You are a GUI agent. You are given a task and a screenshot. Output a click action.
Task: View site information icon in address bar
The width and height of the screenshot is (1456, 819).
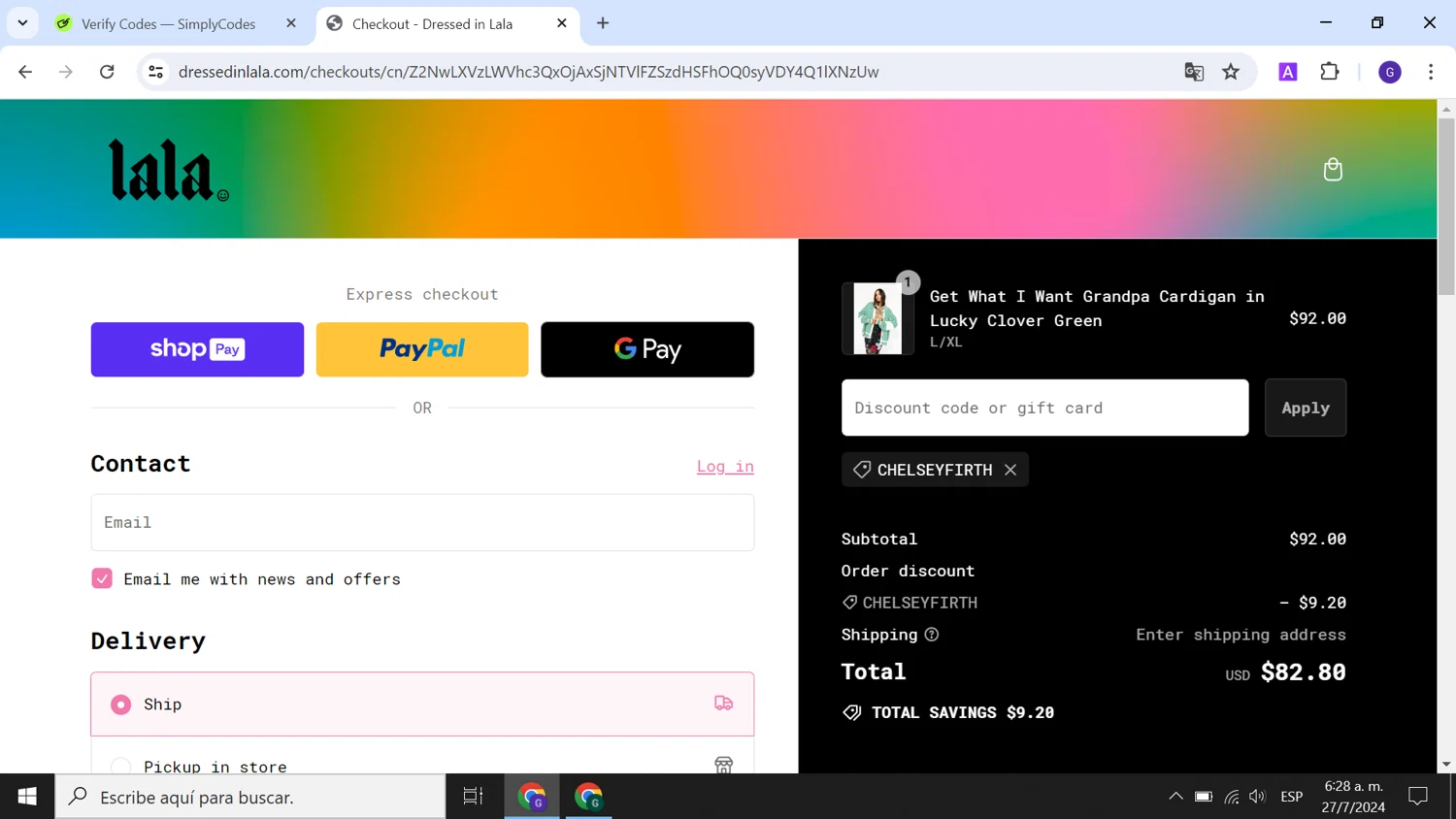click(155, 72)
